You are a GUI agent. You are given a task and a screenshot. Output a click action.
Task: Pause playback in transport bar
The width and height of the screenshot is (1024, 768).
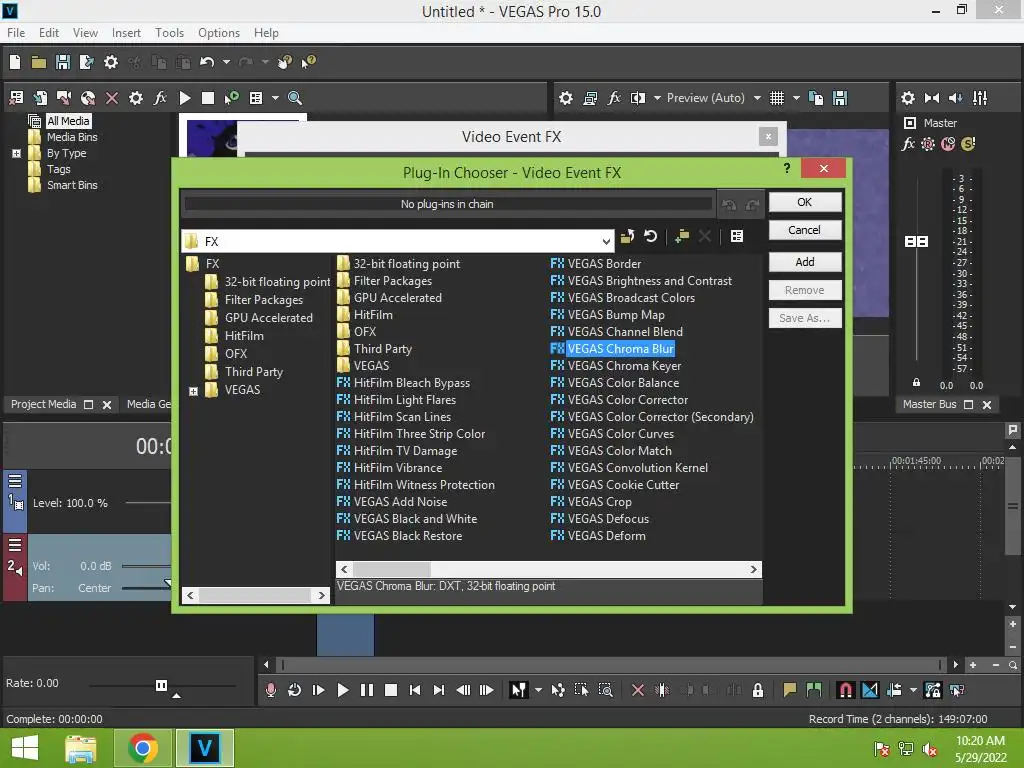click(367, 690)
